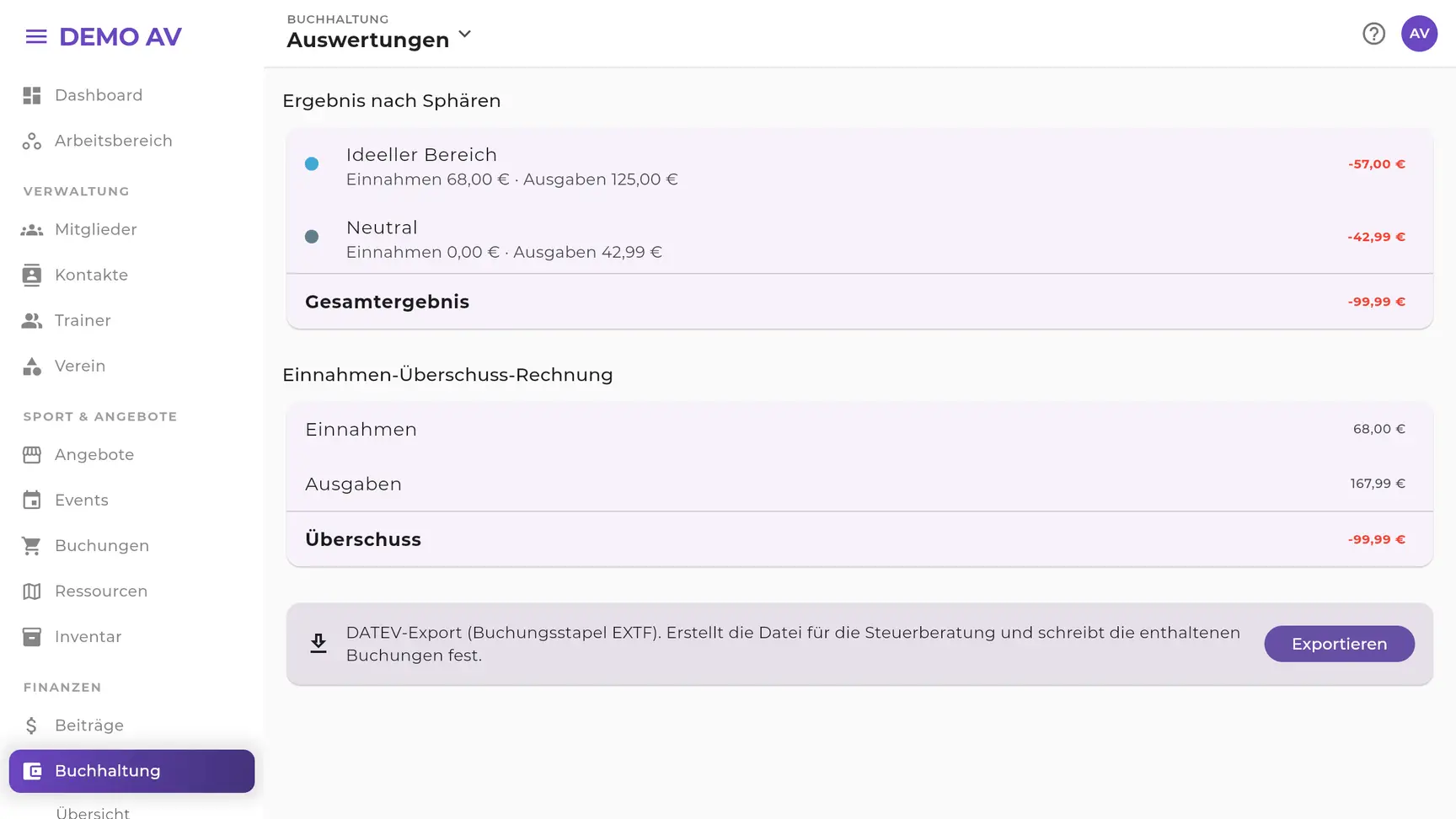Click the Kontakte contact card icon

click(32, 276)
